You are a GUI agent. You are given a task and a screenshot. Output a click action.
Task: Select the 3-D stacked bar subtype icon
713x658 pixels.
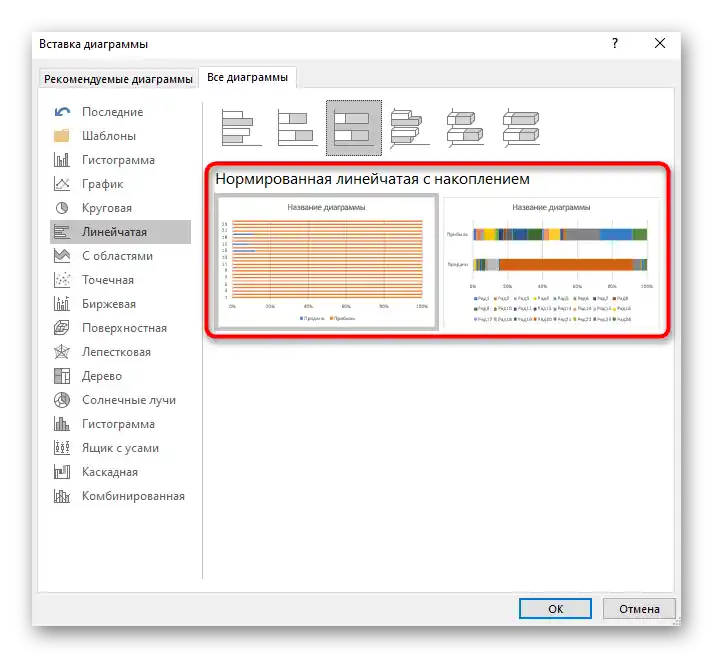coord(465,128)
